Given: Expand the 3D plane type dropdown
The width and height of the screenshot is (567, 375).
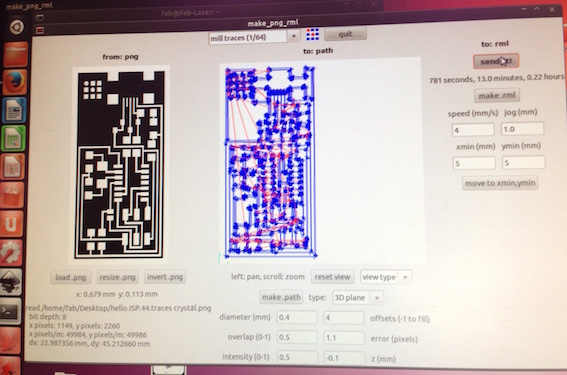Looking at the screenshot, I should click(x=377, y=298).
